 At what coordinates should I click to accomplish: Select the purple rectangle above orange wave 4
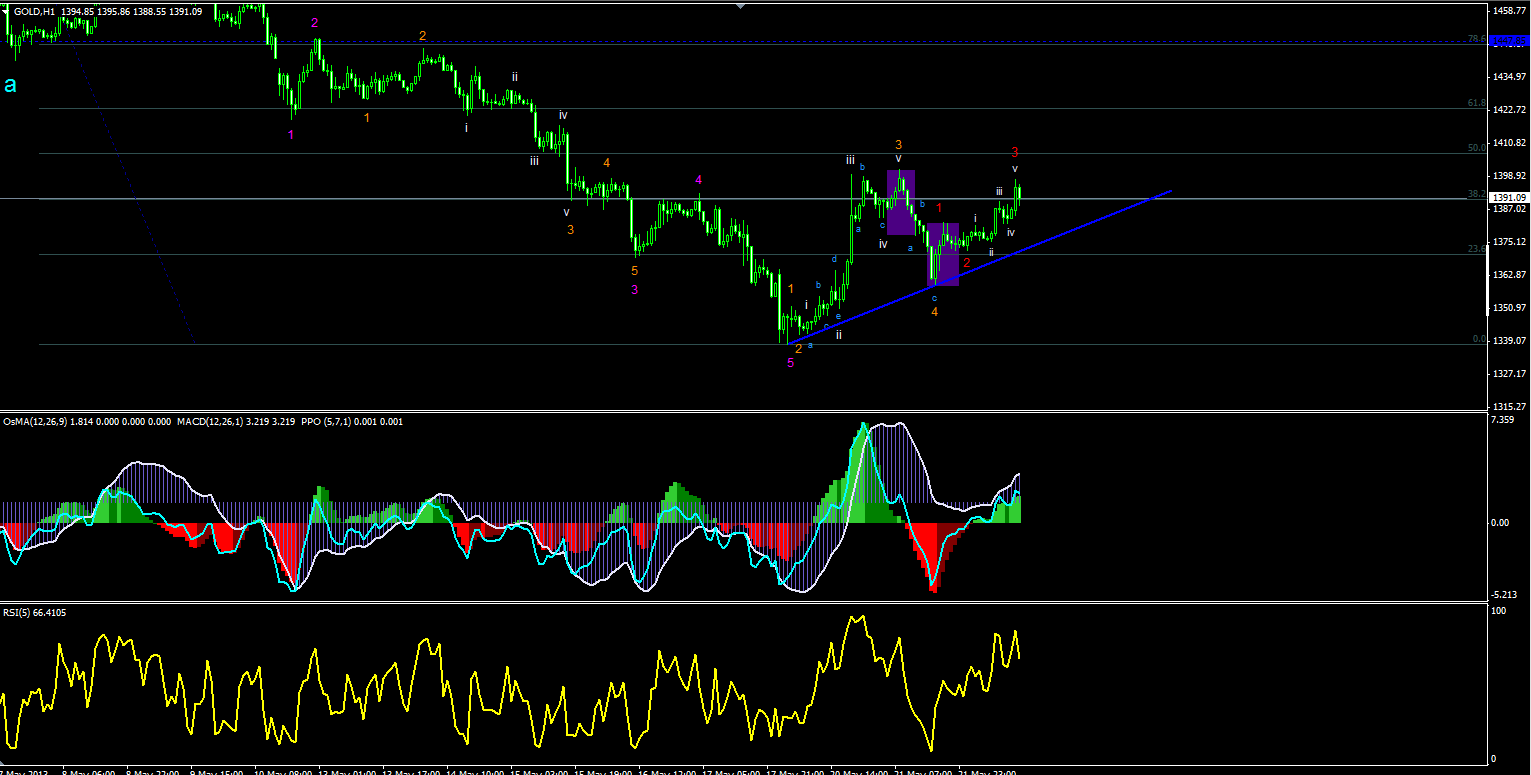943,254
